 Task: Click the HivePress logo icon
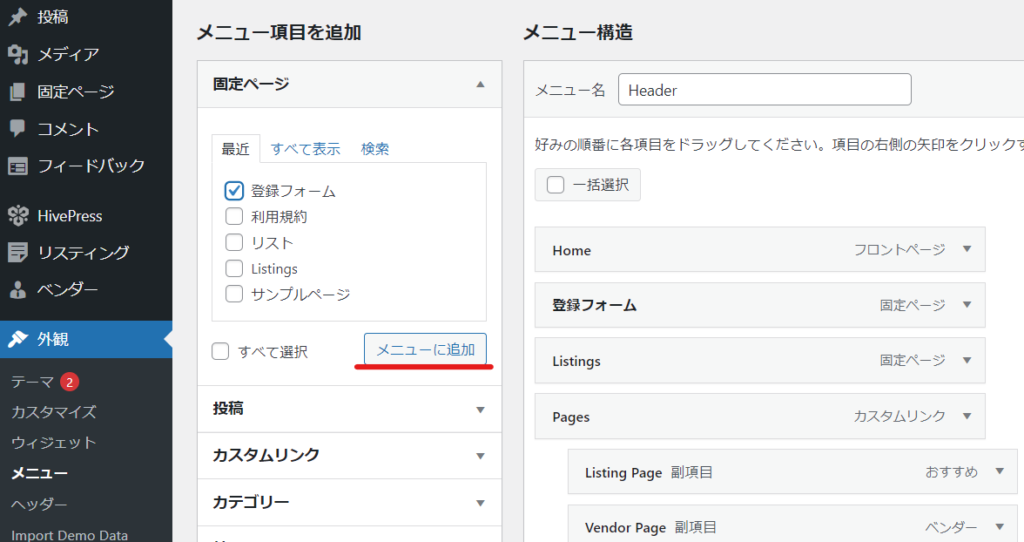coord(17,216)
